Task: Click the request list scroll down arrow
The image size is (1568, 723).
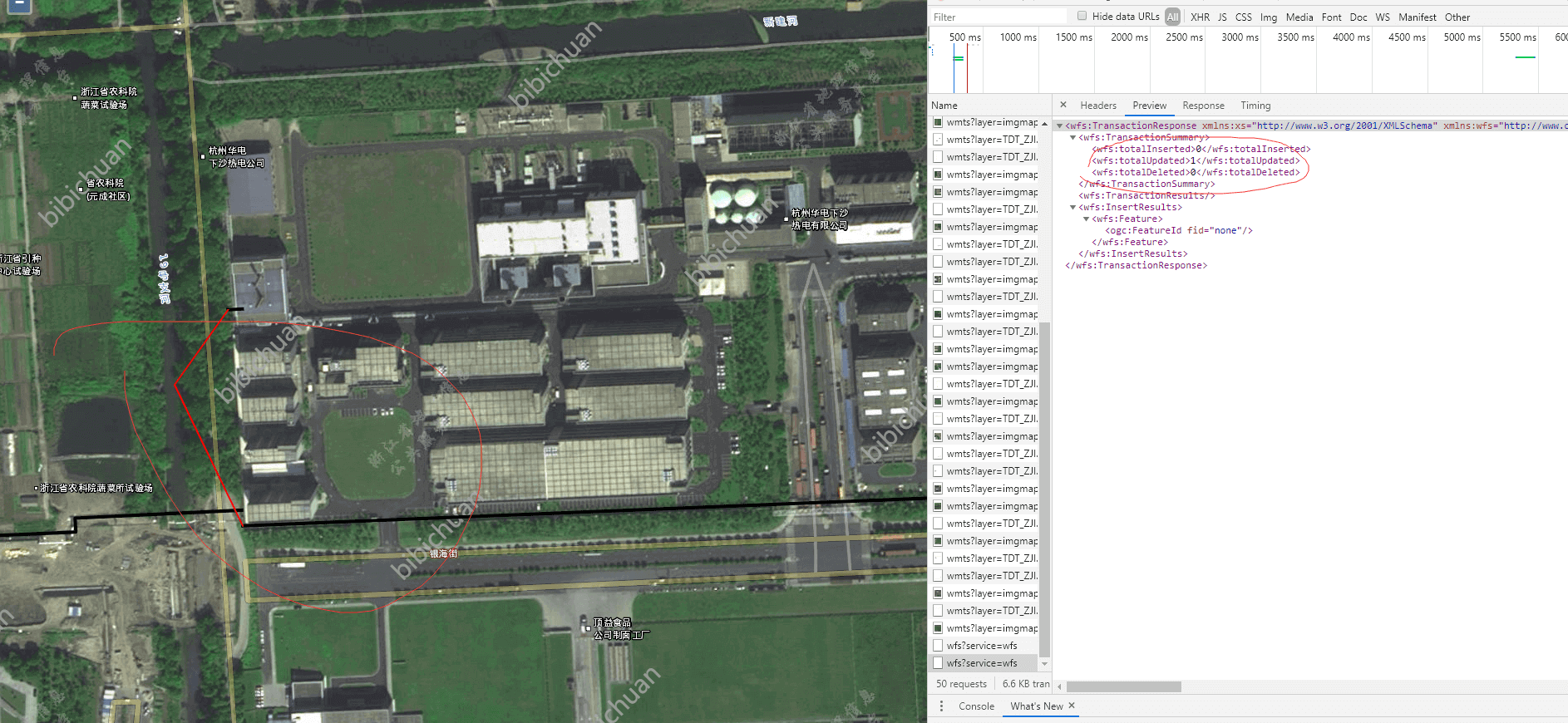Action: coord(1045,664)
